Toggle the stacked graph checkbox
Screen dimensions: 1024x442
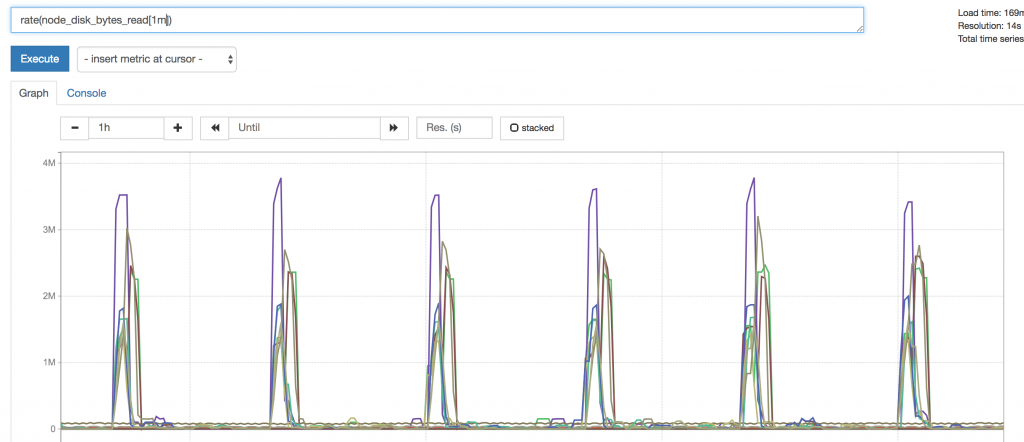532,128
